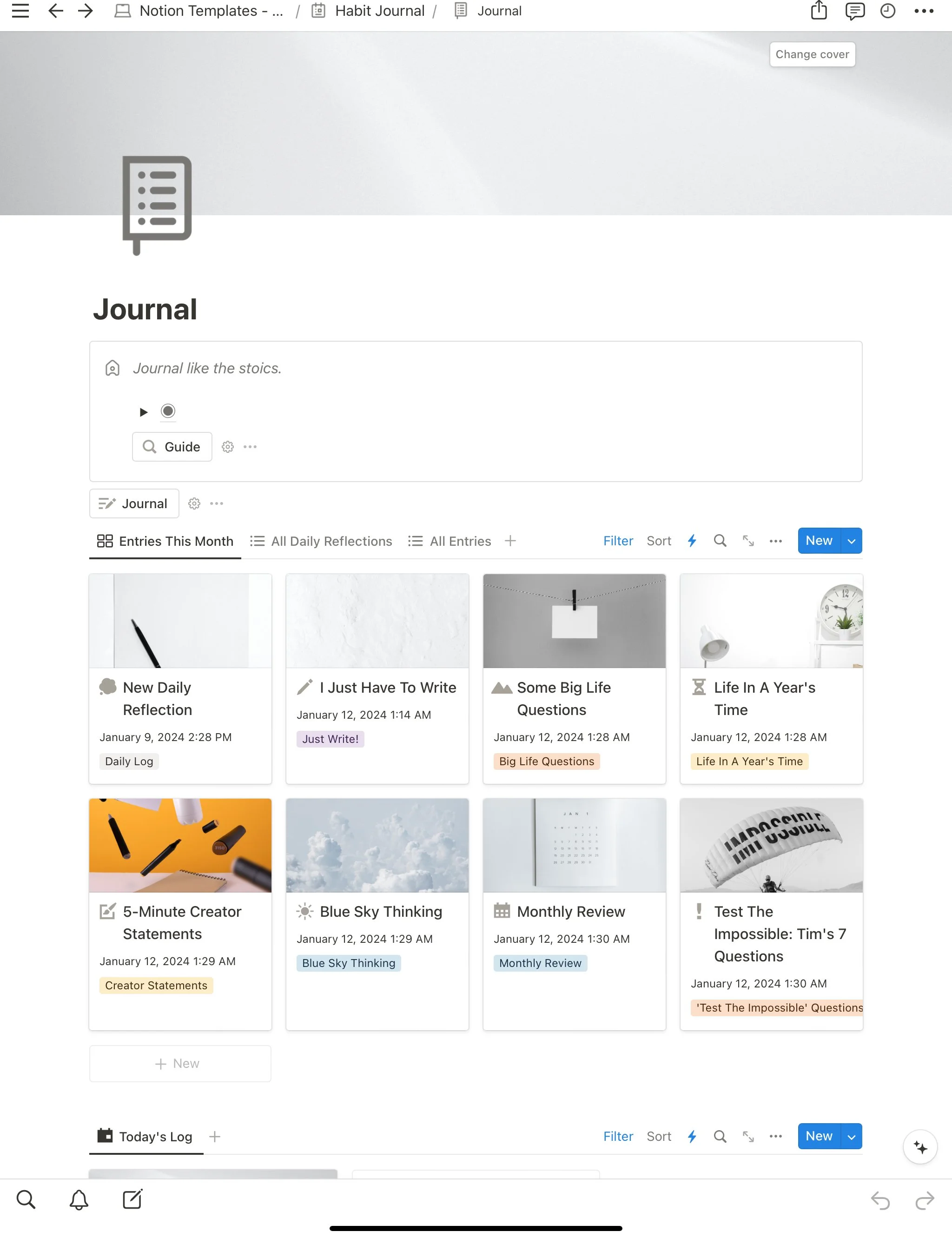Click the Habit Journal breadcrumb link
Screen dimensions: 952x1238
coord(379,11)
